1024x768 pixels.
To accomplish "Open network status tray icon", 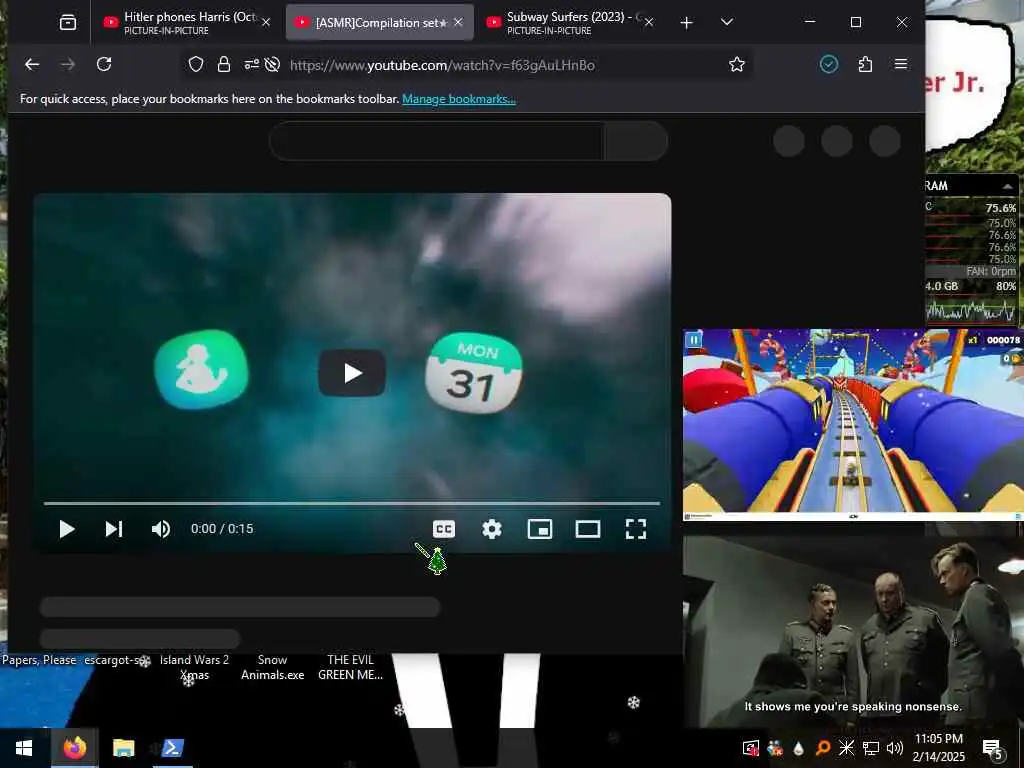I will (871, 748).
